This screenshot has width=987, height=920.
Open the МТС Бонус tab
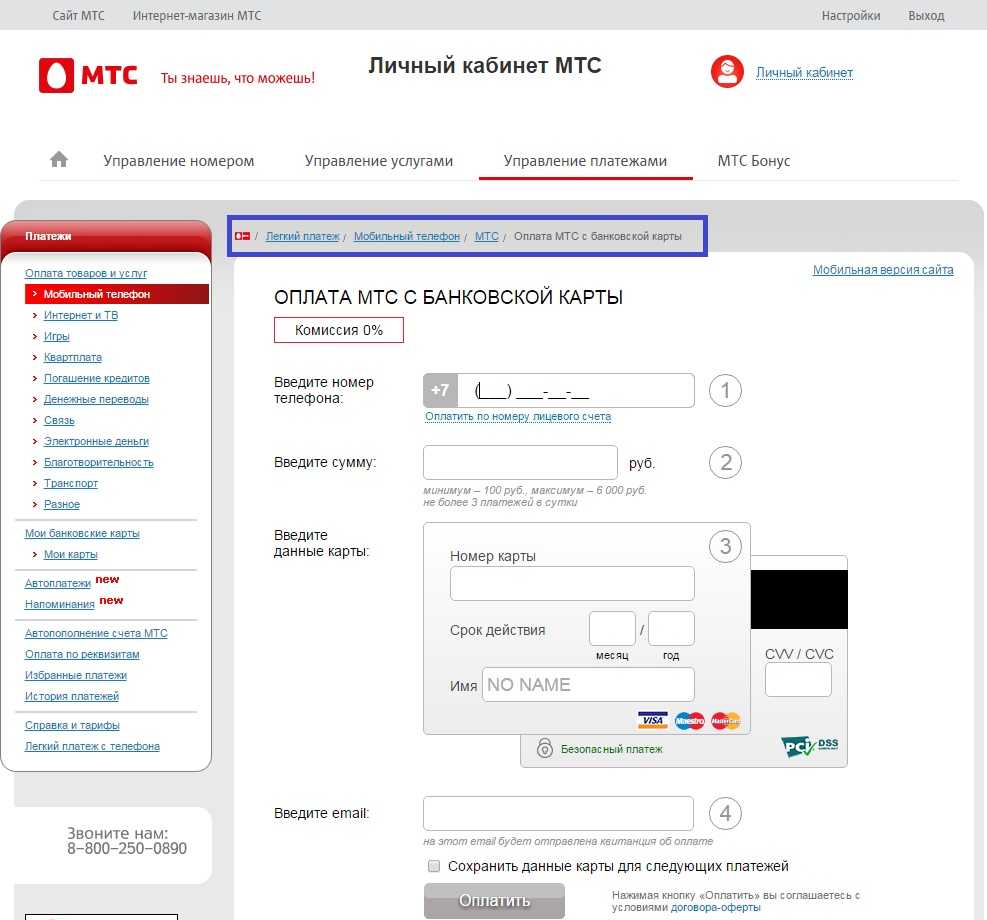753,161
